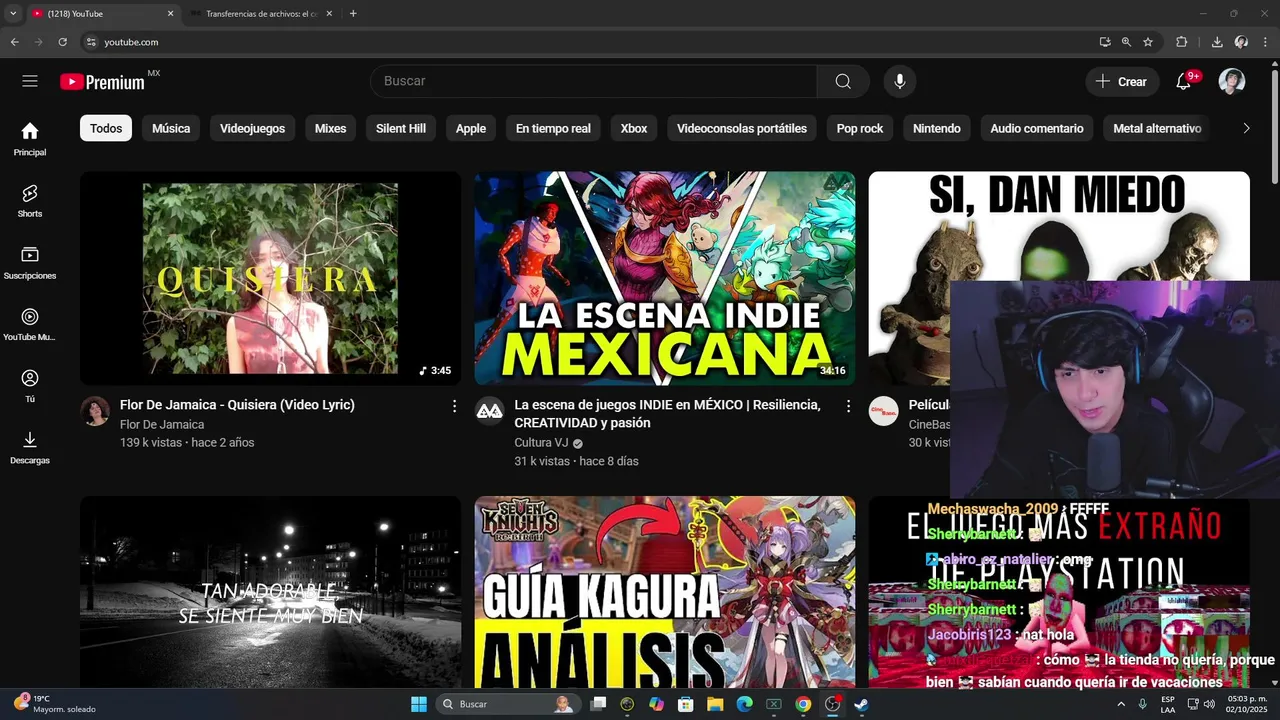Click the YouTube search Buscar field
Image resolution: width=1280 pixels, height=720 pixels.
click(593, 81)
